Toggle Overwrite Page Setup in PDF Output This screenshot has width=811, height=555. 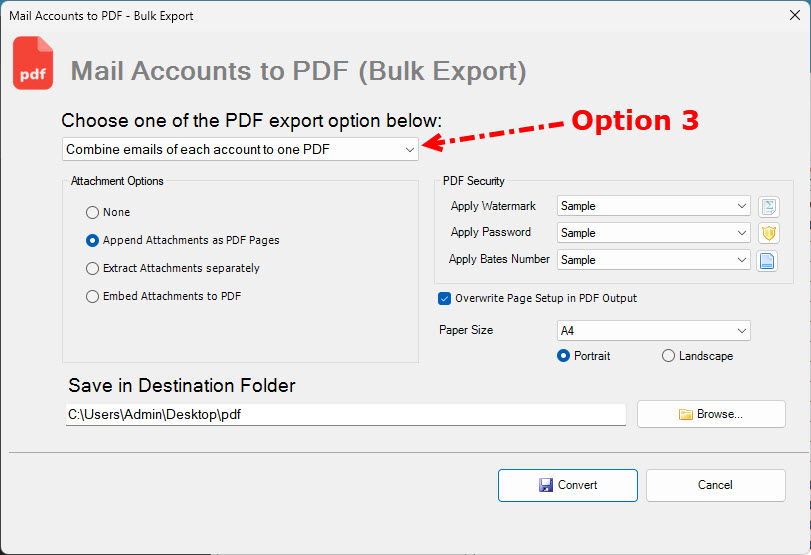[x=445, y=298]
